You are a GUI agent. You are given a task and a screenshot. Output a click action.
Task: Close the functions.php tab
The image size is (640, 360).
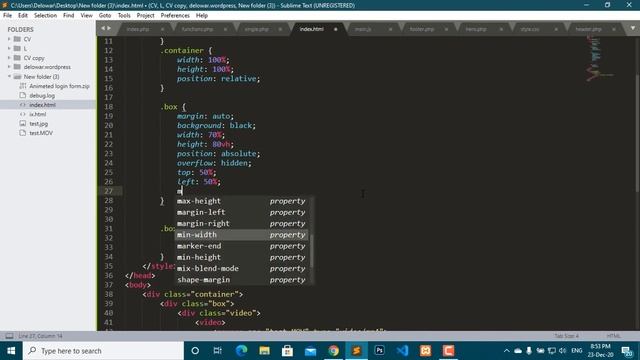(225, 29)
